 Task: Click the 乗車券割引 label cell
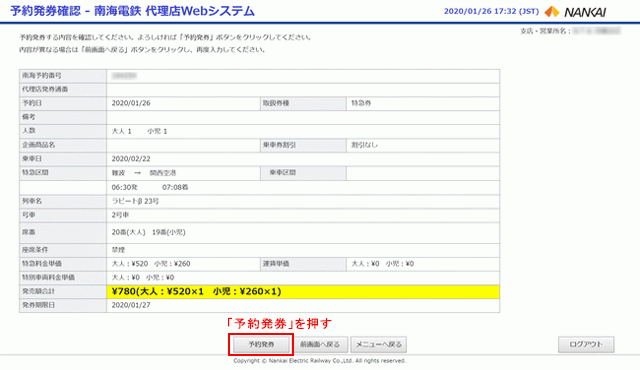pyautogui.click(x=303, y=145)
